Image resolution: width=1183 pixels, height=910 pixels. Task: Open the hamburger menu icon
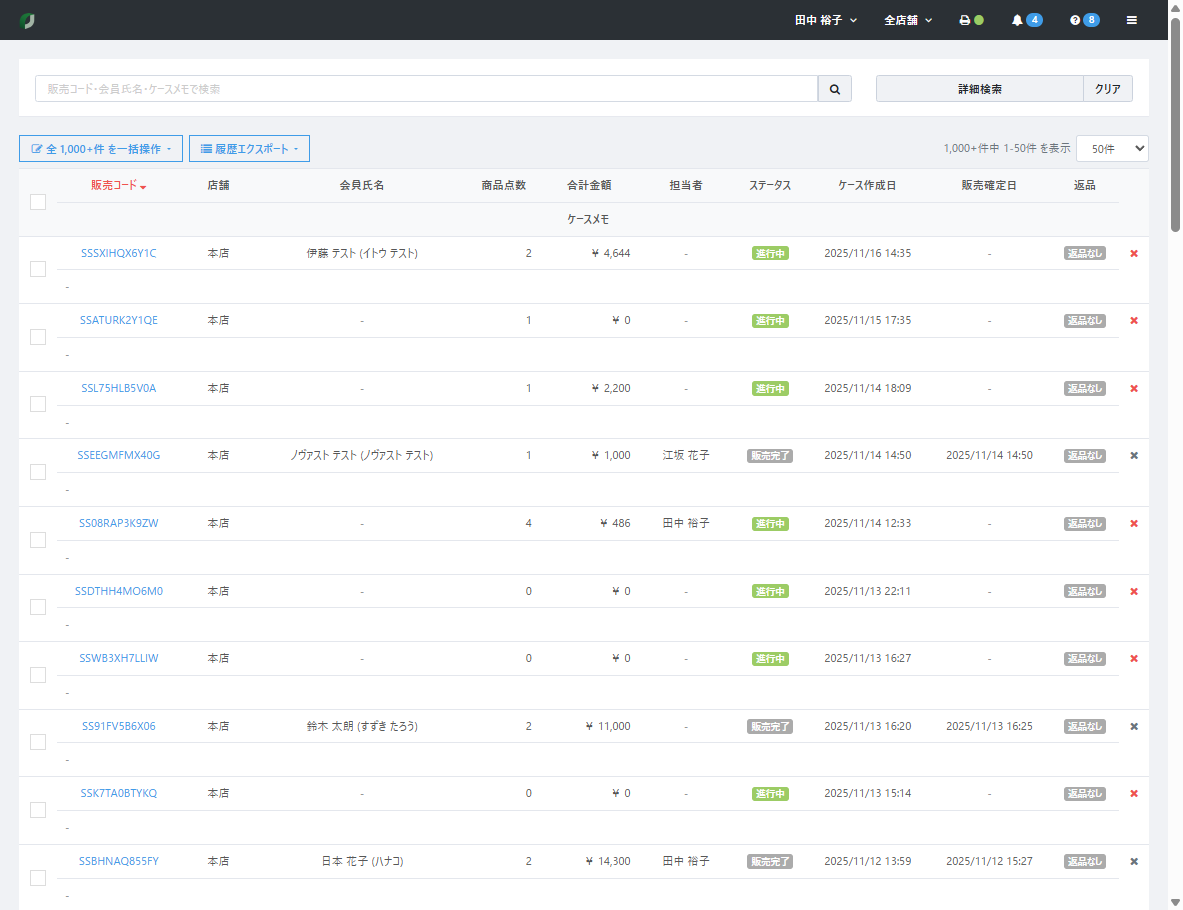(x=1131, y=20)
